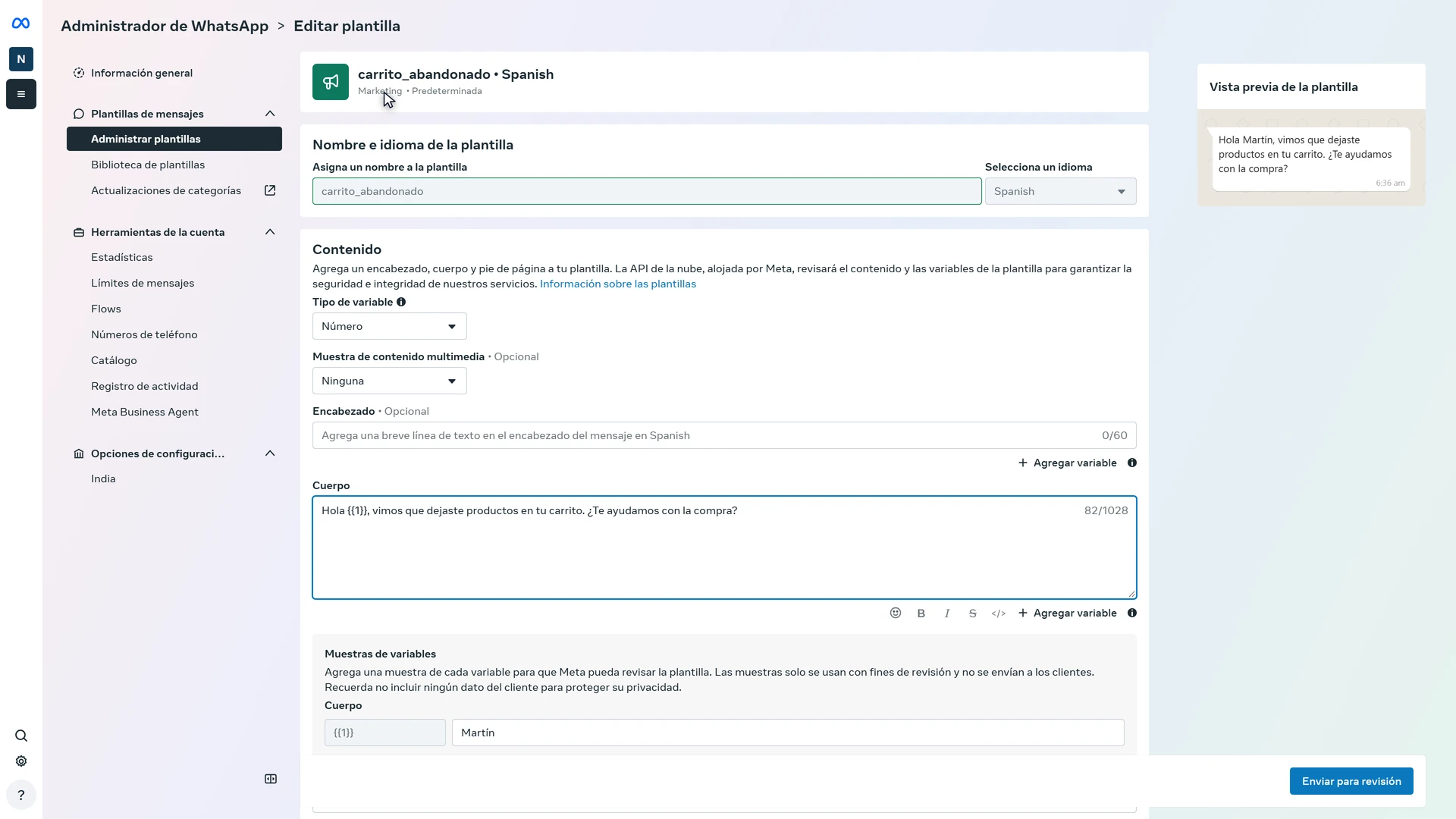Open the multimedia sample Ninguna dropdown
The width and height of the screenshot is (1456, 819).
pyautogui.click(x=390, y=381)
